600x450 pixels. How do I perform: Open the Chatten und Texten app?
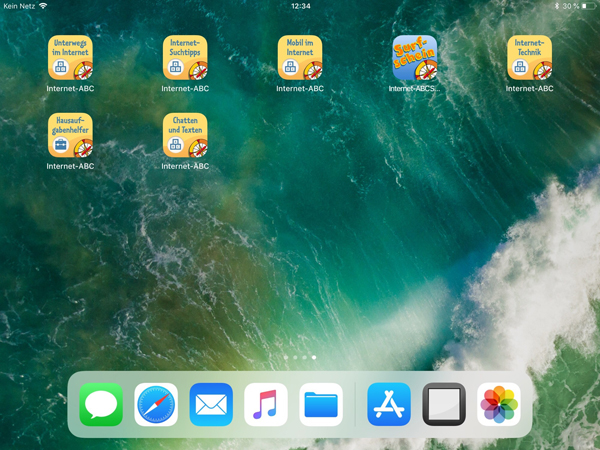(x=185, y=135)
